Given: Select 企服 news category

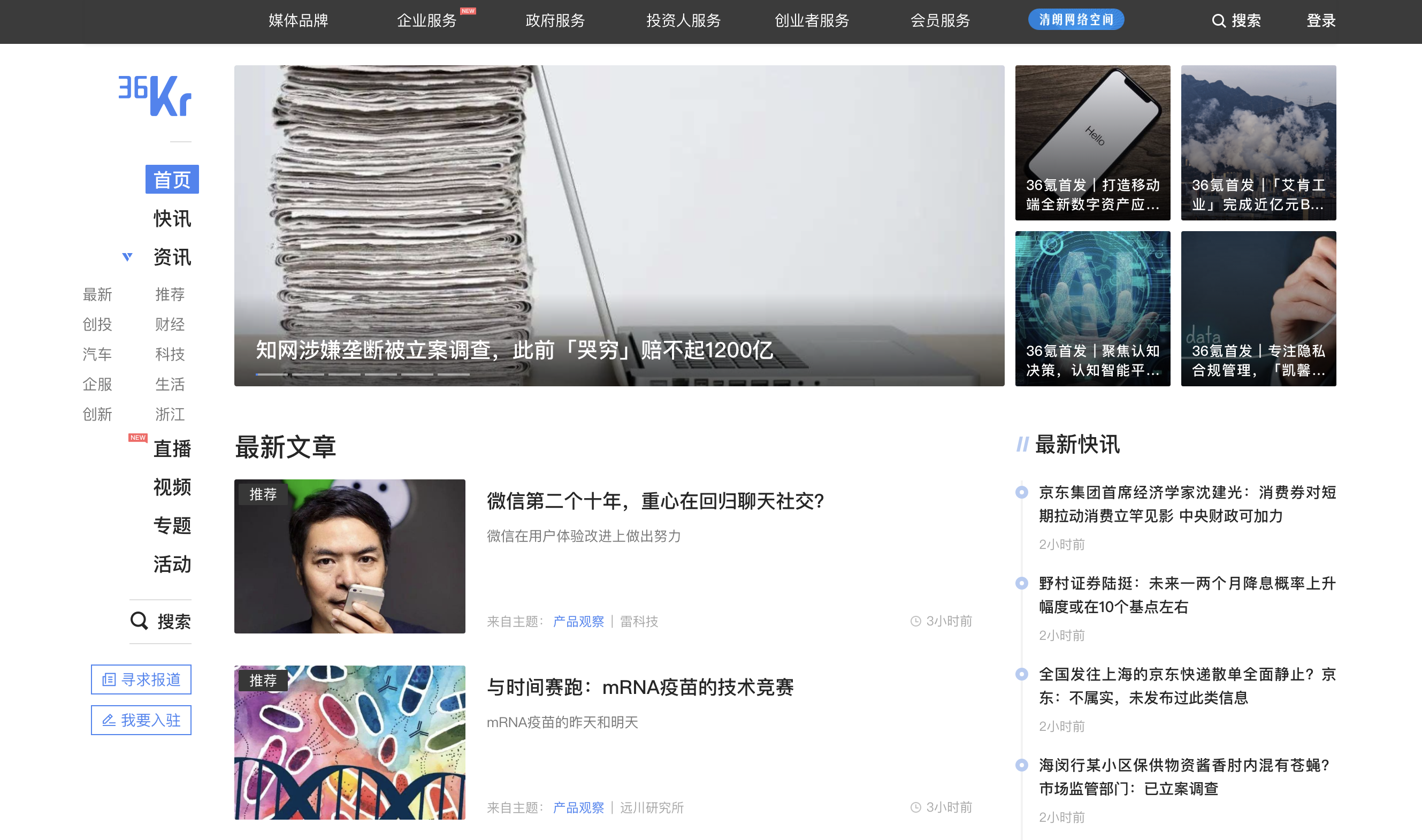Looking at the screenshot, I should (x=97, y=384).
